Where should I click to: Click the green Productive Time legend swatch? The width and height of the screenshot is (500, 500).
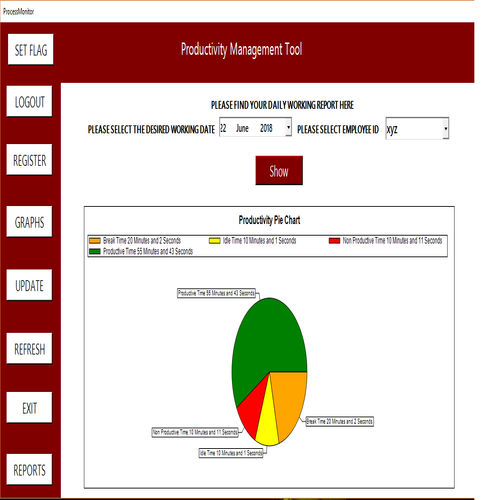(95, 251)
